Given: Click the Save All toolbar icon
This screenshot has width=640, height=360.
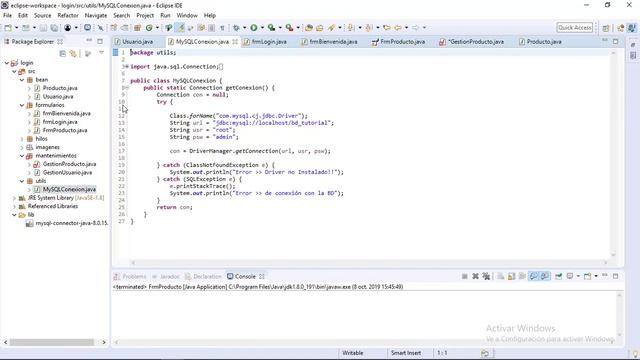Looking at the screenshot, I should tap(54, 28).
